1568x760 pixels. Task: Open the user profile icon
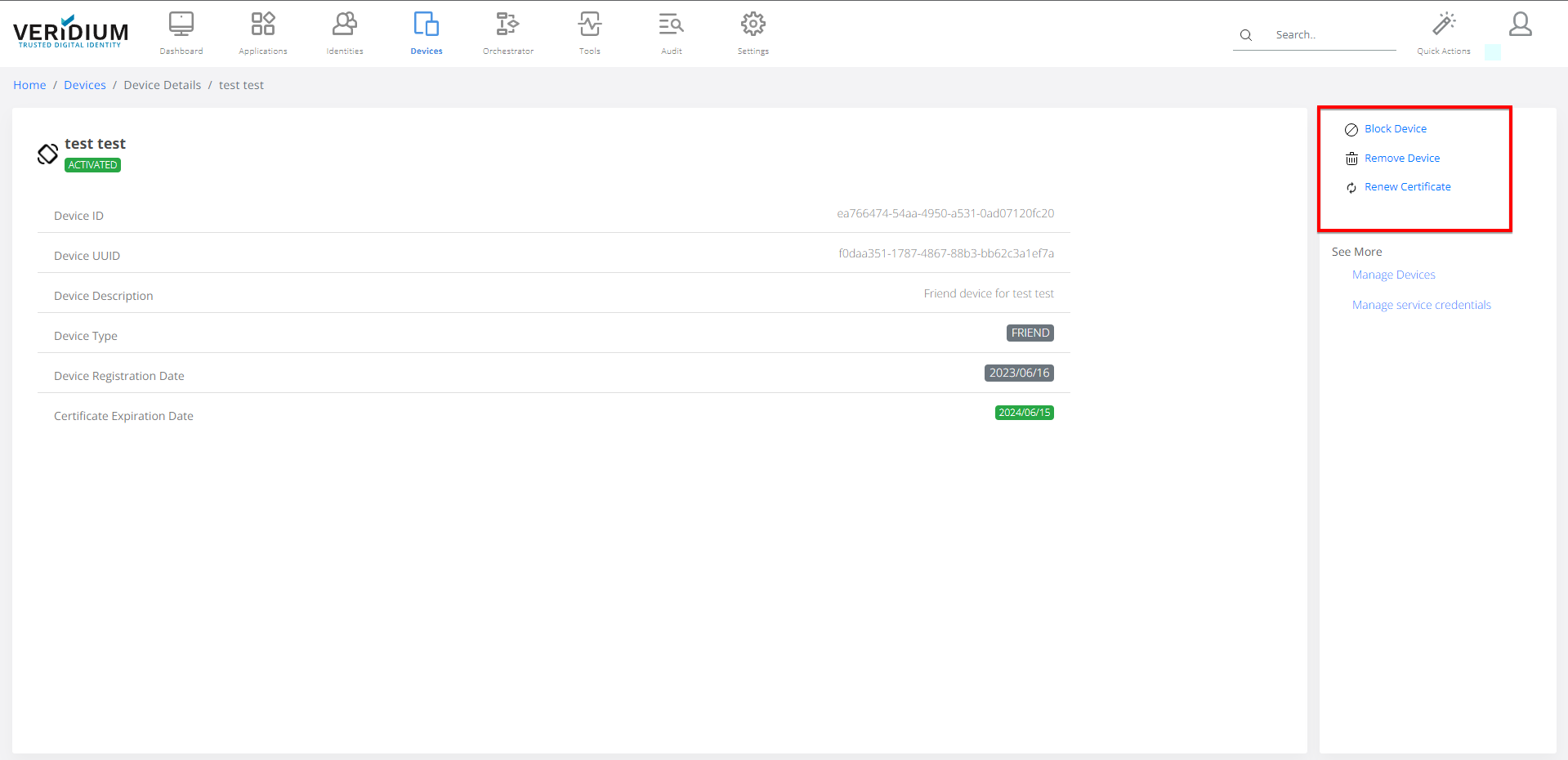(1520, 25)
